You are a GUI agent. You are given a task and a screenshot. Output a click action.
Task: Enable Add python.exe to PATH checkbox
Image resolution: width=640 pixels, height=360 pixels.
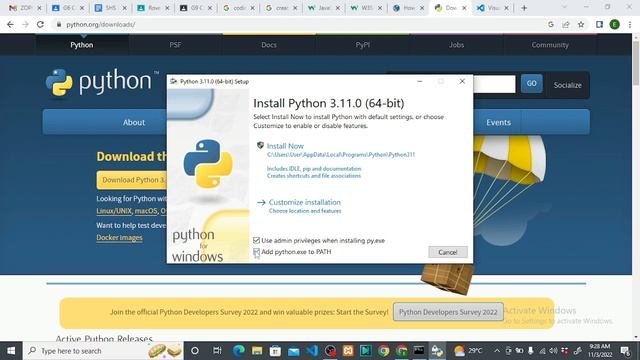tap(256, 251)
